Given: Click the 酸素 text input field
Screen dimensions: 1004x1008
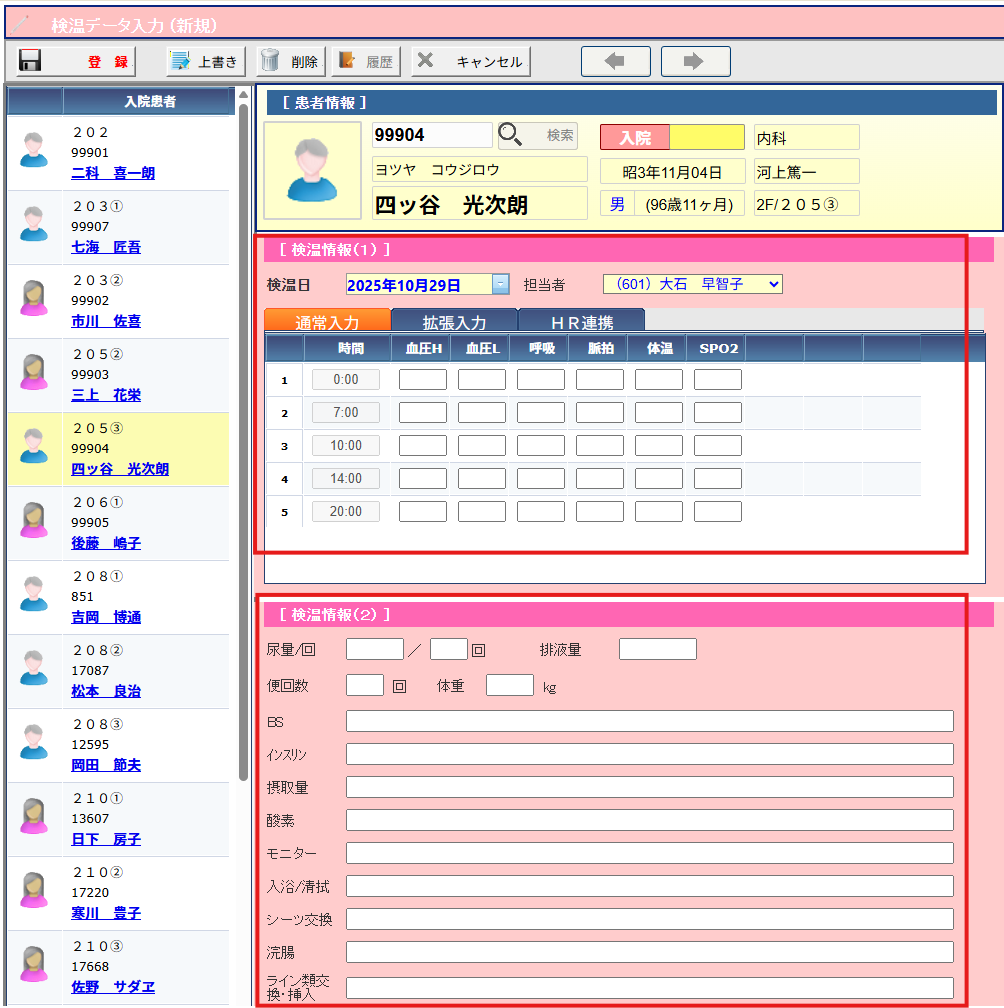Looking at the screenshot, I should point(649,820).
